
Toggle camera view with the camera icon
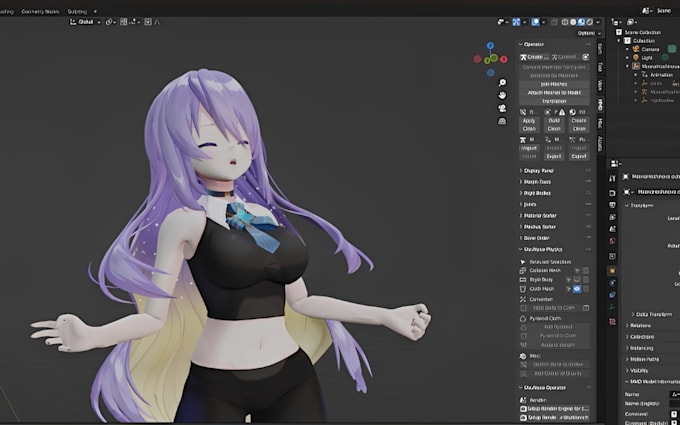click(x=502, y=108)
